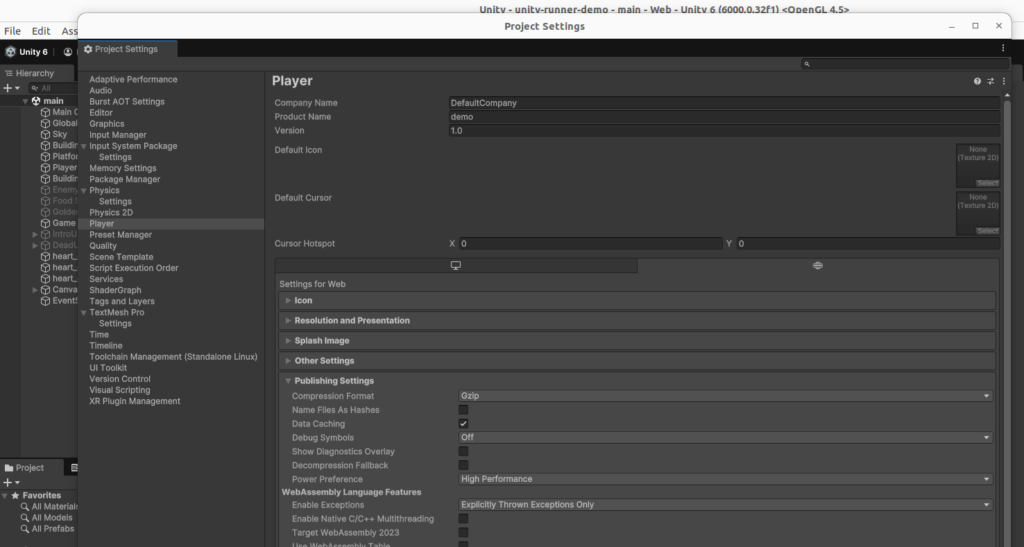Enable Show Diagnostics Overlay checkbox
1024x547 pixels.
[x=463, y=451]
